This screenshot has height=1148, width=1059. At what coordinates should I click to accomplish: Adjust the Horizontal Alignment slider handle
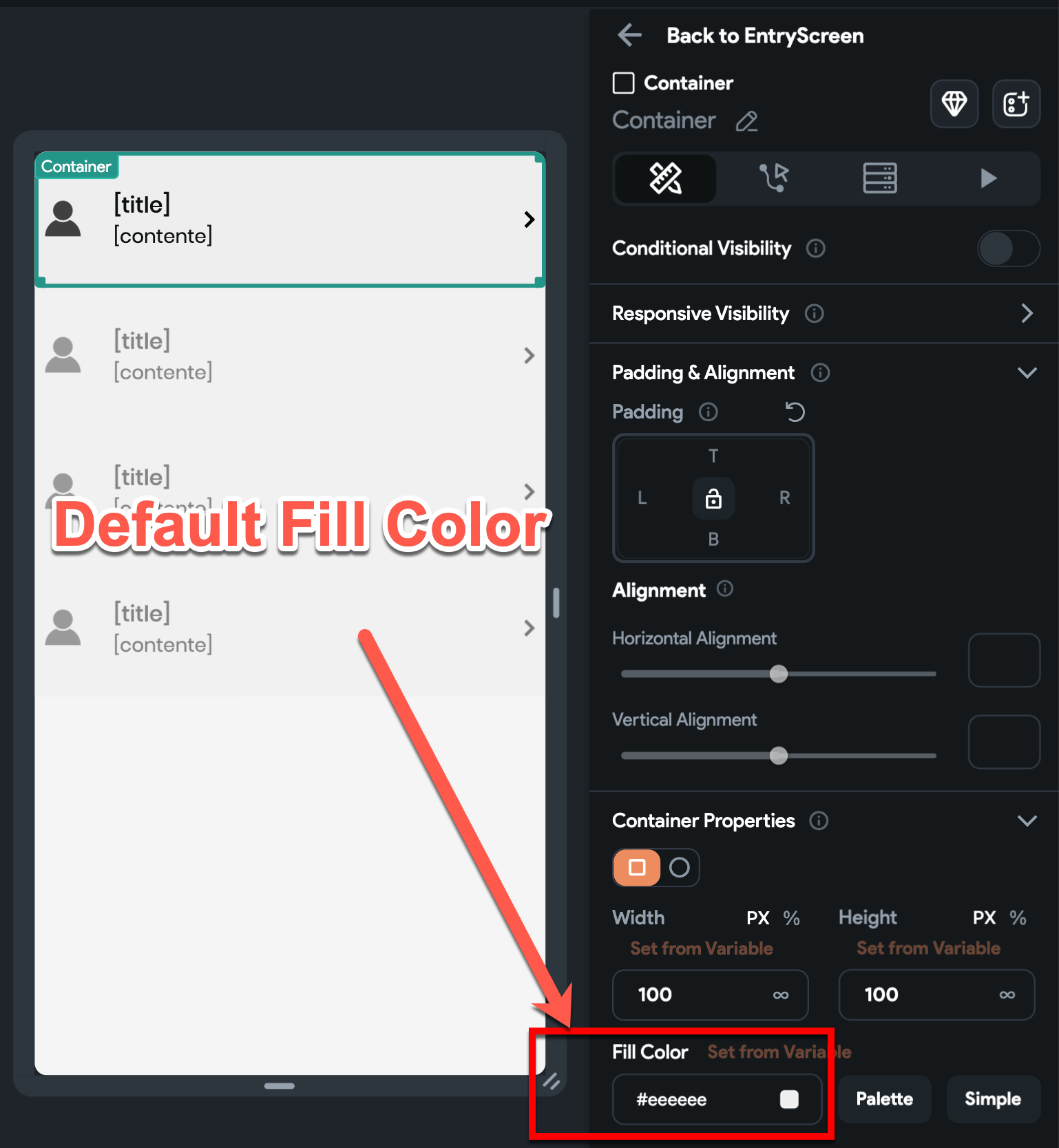tap(779, 674)
